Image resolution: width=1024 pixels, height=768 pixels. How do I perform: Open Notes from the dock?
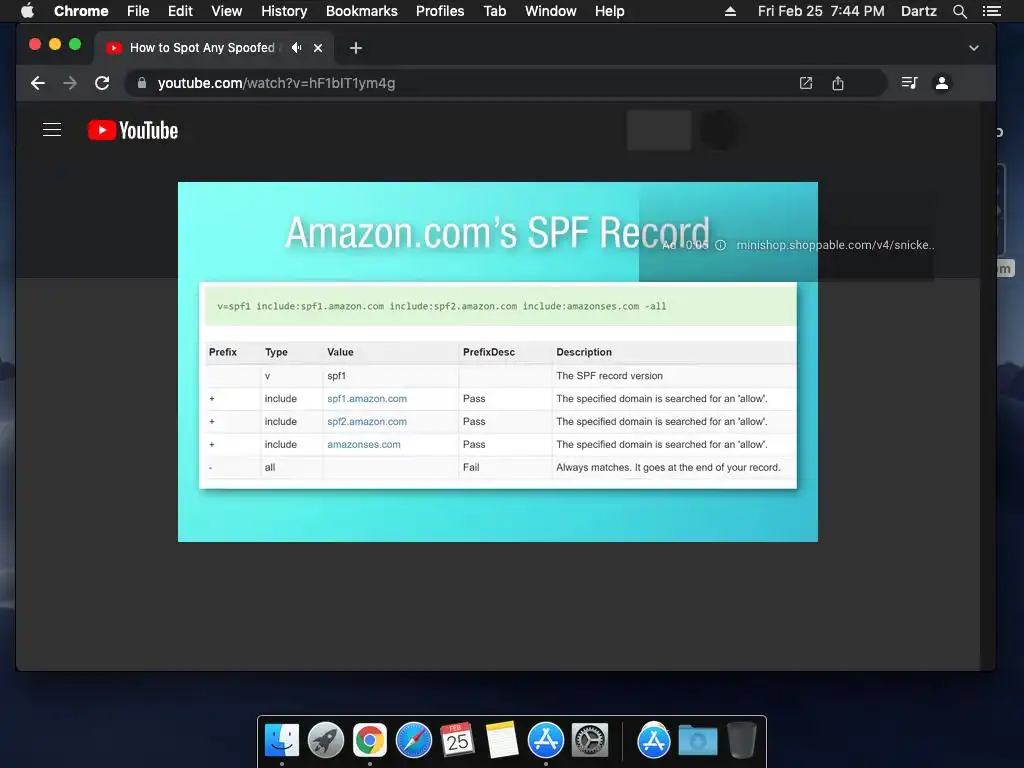[502, 741]
